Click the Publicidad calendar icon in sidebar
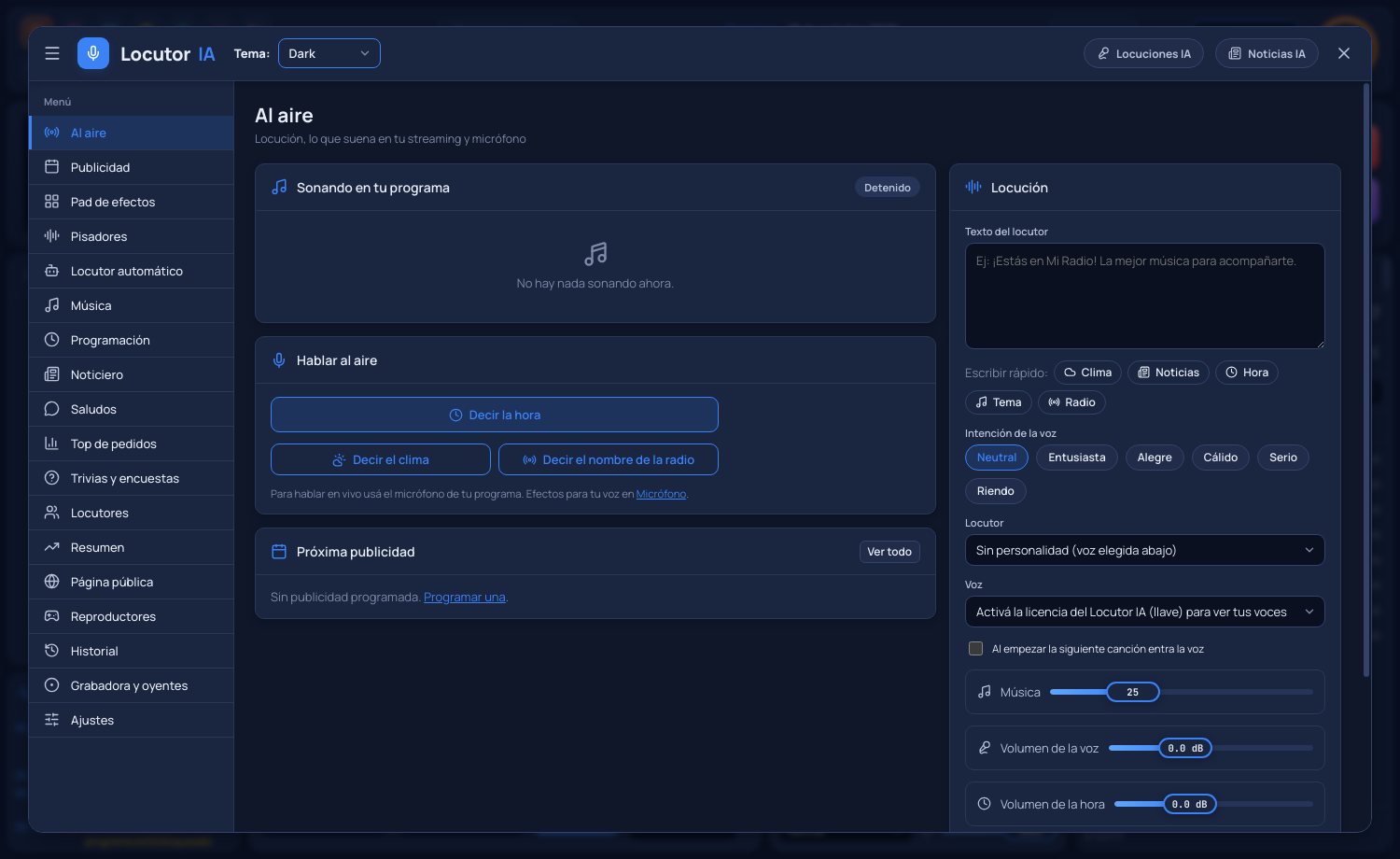 pyautogui.click(x=52, y=167)
